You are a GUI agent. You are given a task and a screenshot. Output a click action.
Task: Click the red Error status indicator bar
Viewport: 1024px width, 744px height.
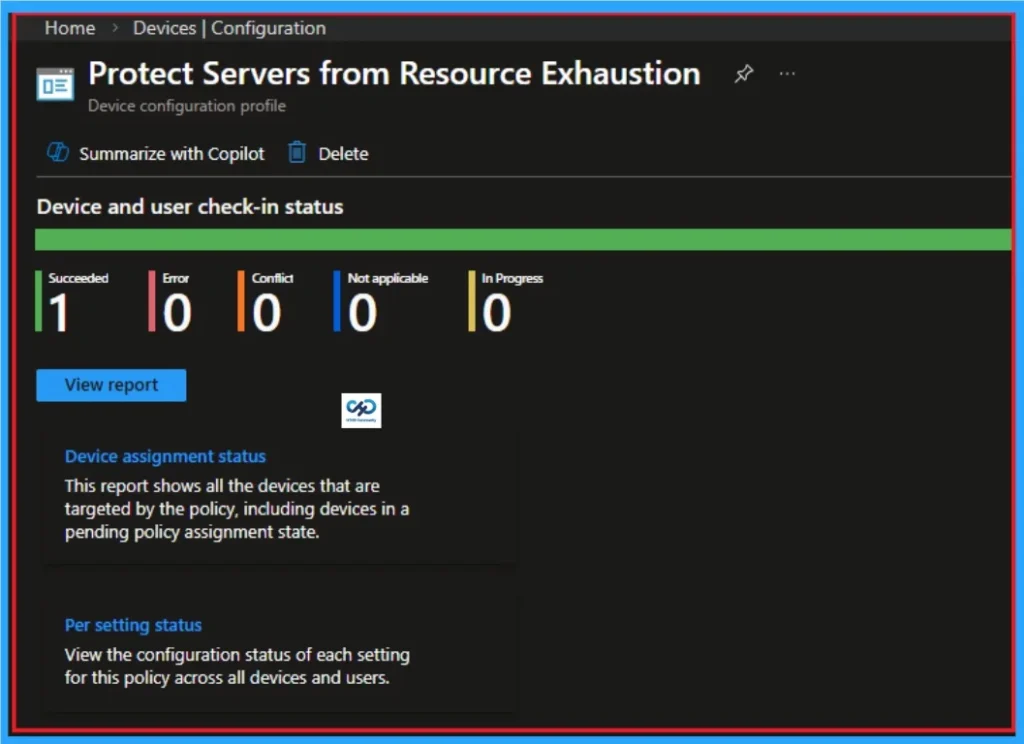(152, 300)
